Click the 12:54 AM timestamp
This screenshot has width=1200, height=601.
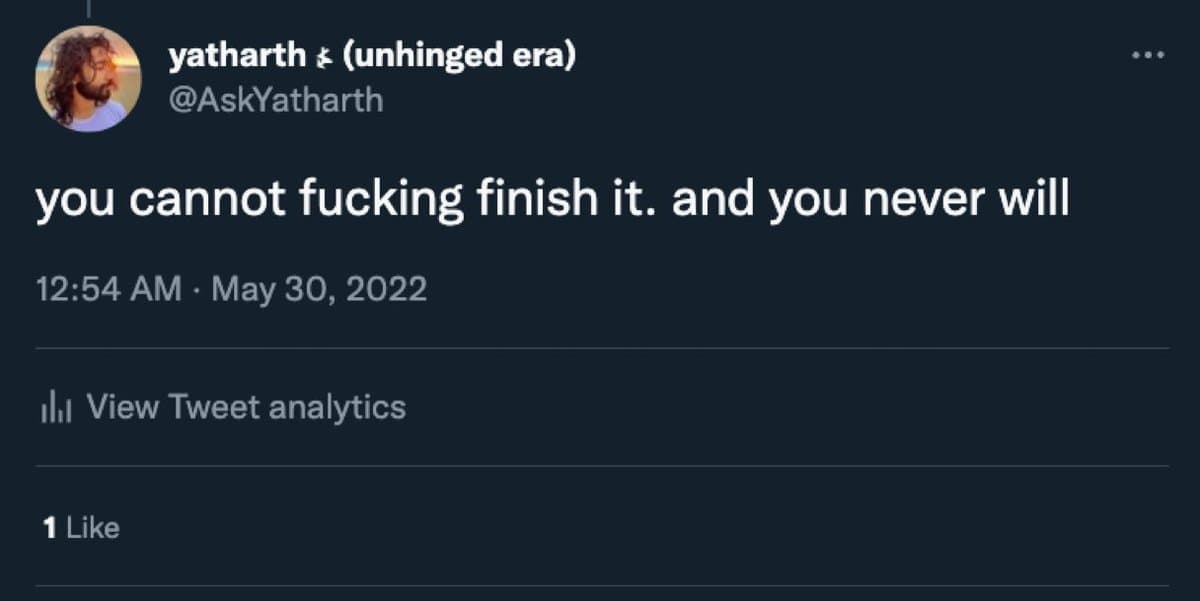[x=109, y=289]
